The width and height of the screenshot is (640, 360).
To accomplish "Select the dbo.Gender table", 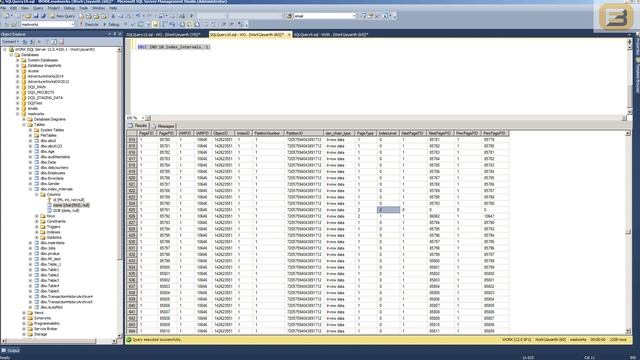I will point(50,184).
